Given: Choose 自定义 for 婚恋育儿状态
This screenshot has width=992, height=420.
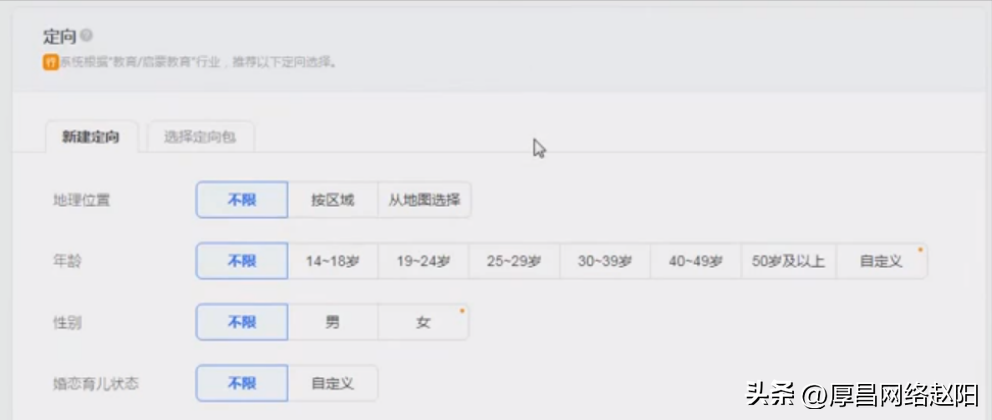Looking at the screenshot, I should click(x=333, y=383).
